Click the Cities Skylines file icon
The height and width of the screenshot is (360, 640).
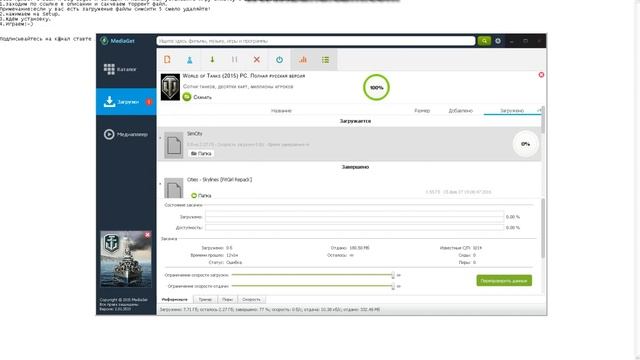[x=174, y=188]
